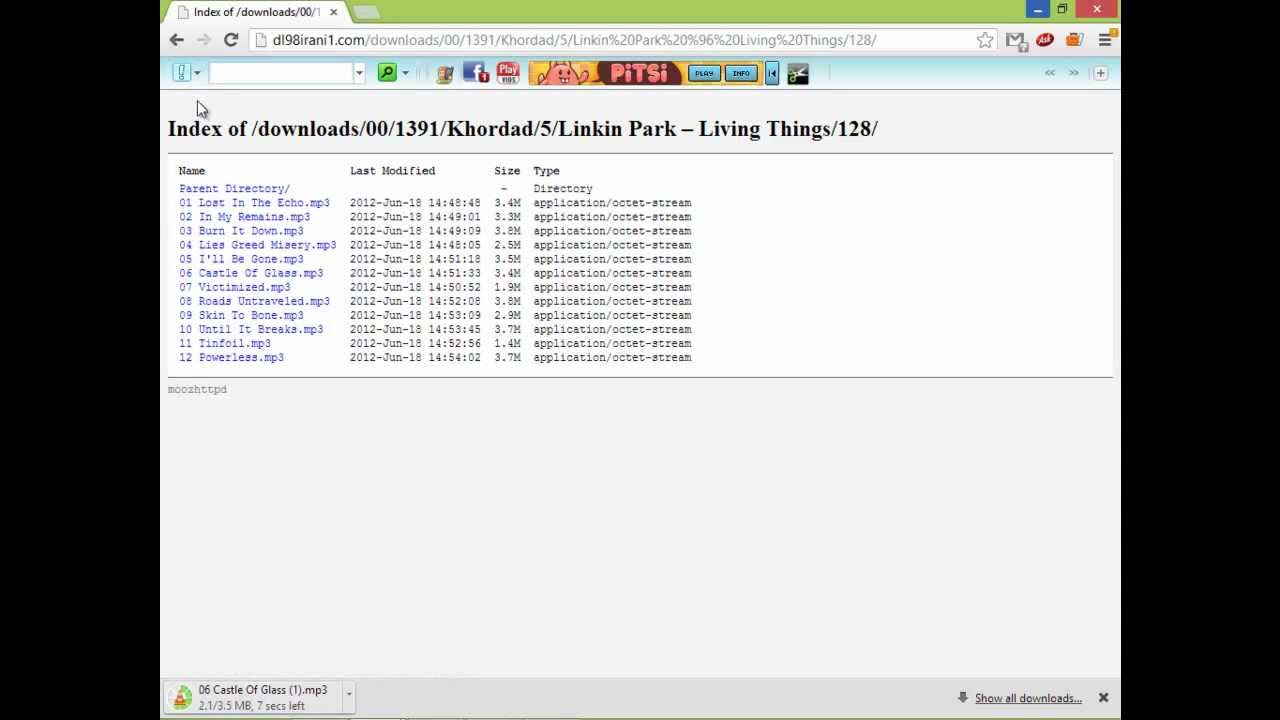Download 05 I'll Be Gone.mp3
Screen dimensions: 1280x720
click(x=241, y=259)
